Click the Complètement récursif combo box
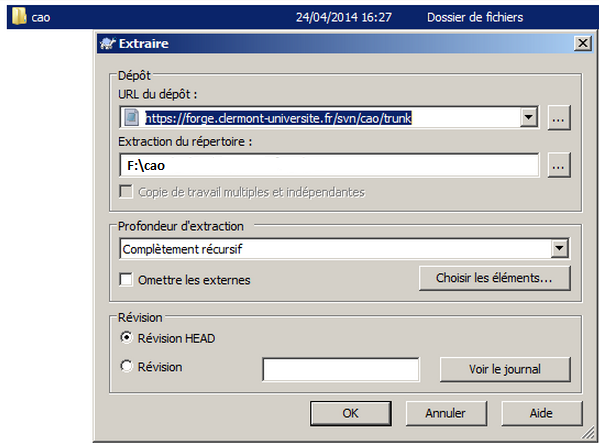Viewport: 599px width, 444px height. click(344, 249)
